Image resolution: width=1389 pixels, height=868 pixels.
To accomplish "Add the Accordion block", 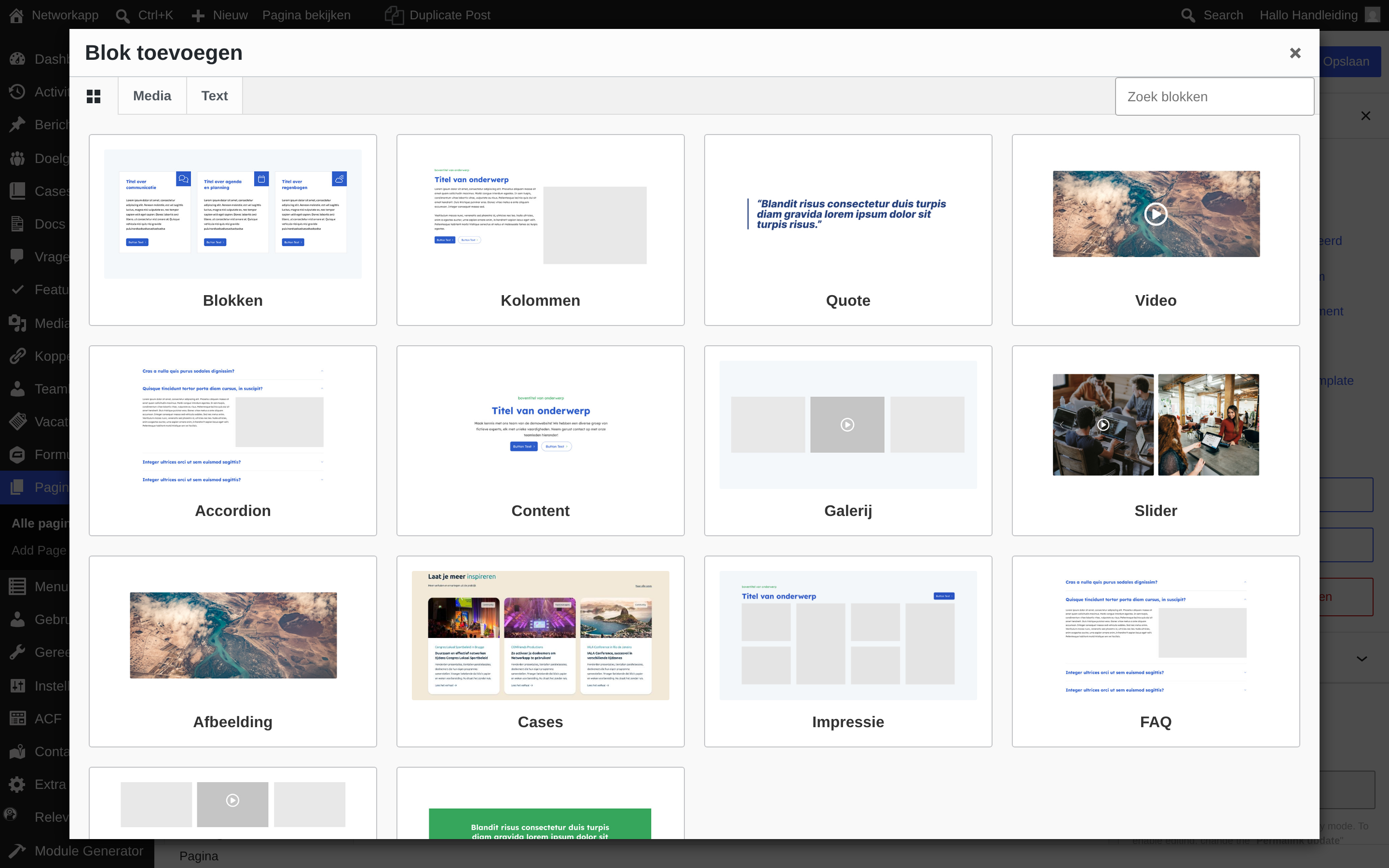I will pyautogui.click(x=233, y=440).
